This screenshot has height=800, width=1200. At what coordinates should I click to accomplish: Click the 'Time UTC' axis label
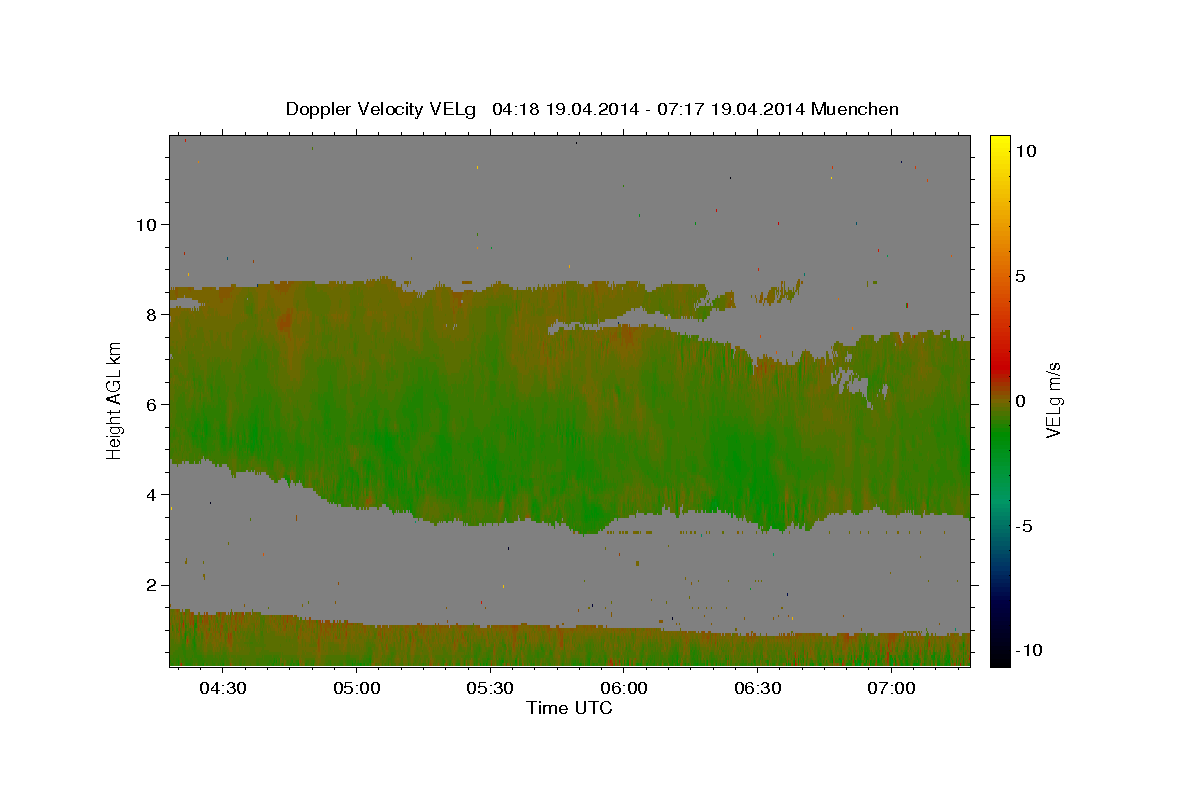tap(569, 708)
